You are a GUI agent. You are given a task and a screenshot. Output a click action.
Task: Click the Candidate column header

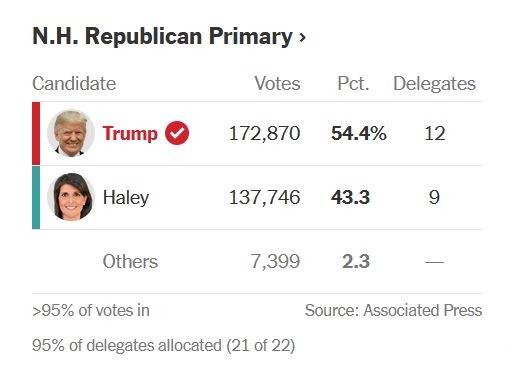point(74,83)
